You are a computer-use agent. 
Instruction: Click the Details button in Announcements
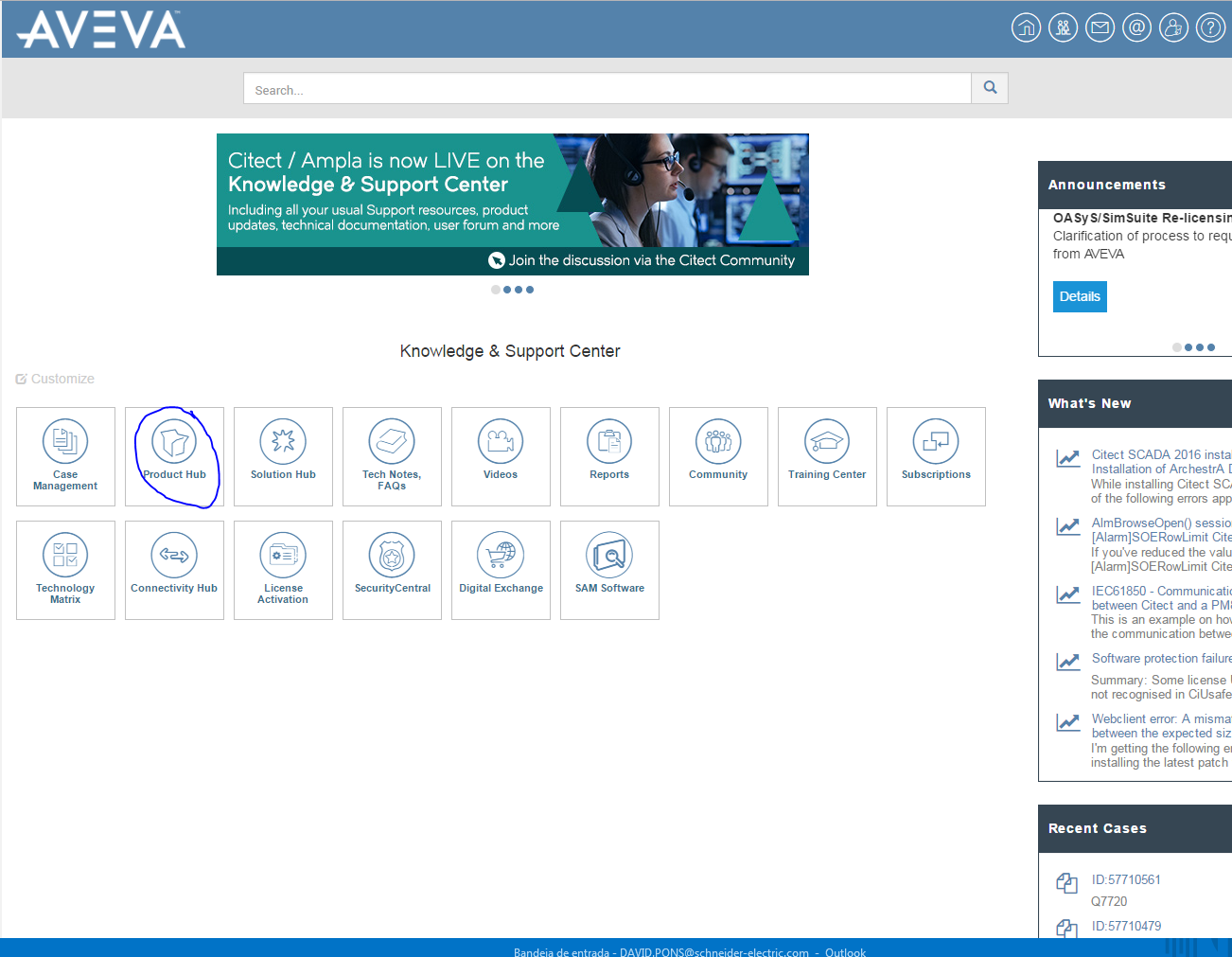pos(1080,296)
